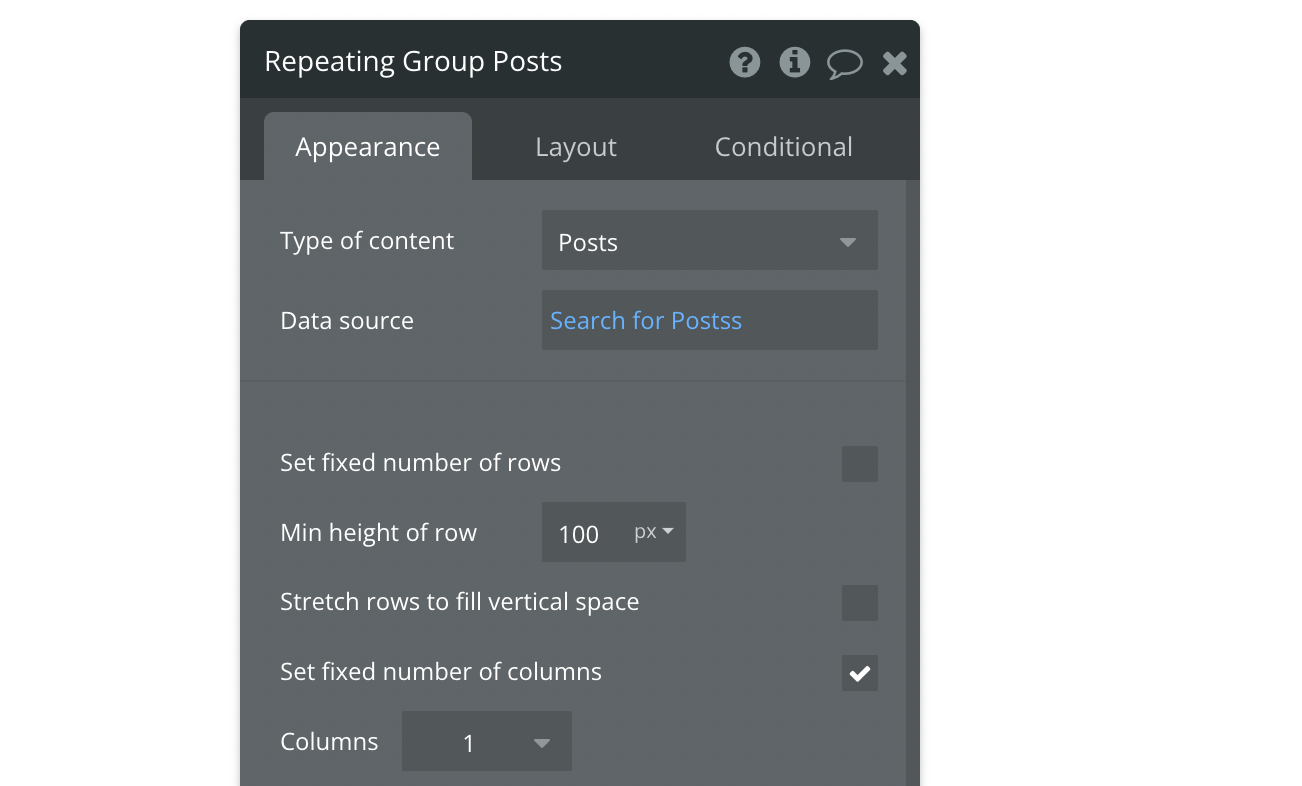Open the help question mark icon
1302x786 pixels.
pyautogui.click(x=744, y=63)
